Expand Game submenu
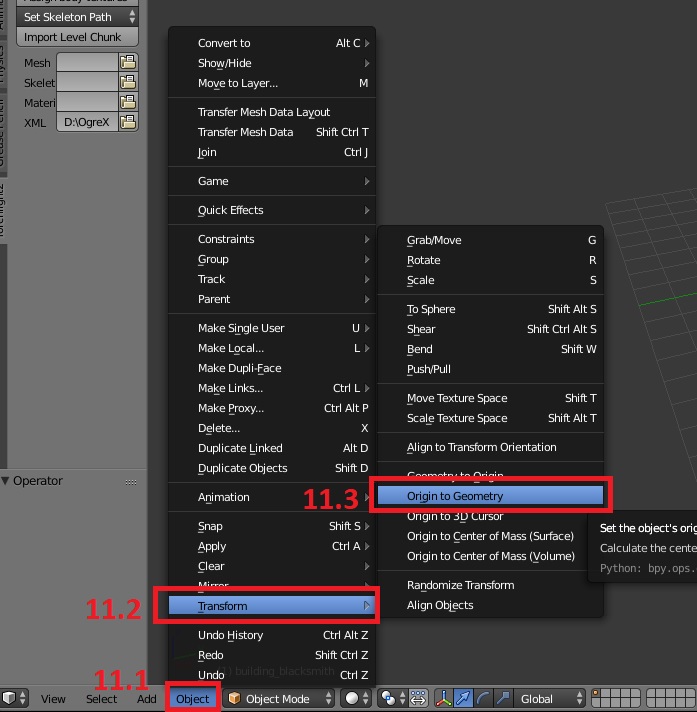The height and width of the screenshot is (712, 697). [272, 181]
